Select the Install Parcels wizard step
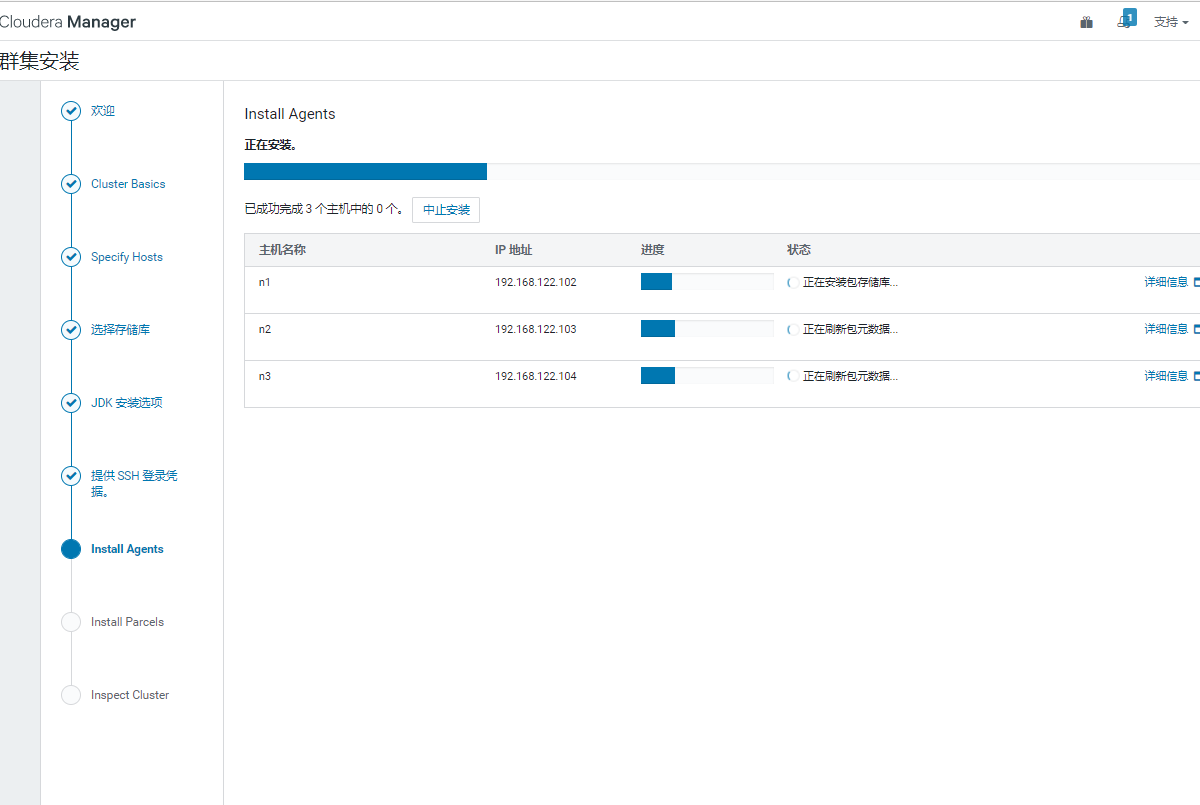 click(x=127, y=622)
